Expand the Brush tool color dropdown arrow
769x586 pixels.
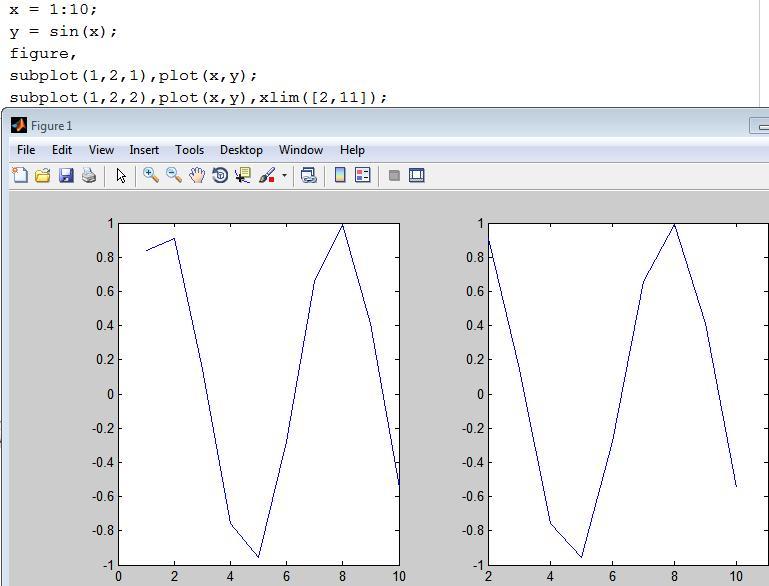(284, 175)
